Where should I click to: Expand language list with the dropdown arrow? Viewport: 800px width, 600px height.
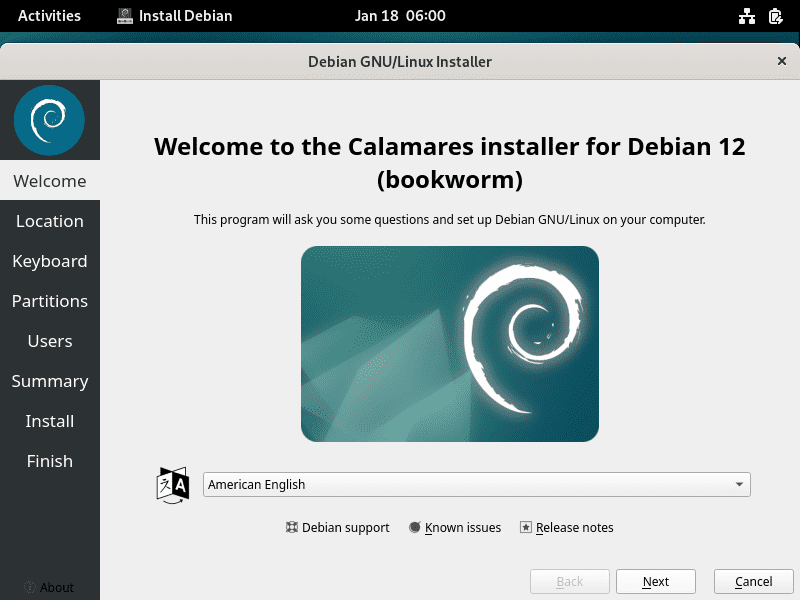click(739, 484)
